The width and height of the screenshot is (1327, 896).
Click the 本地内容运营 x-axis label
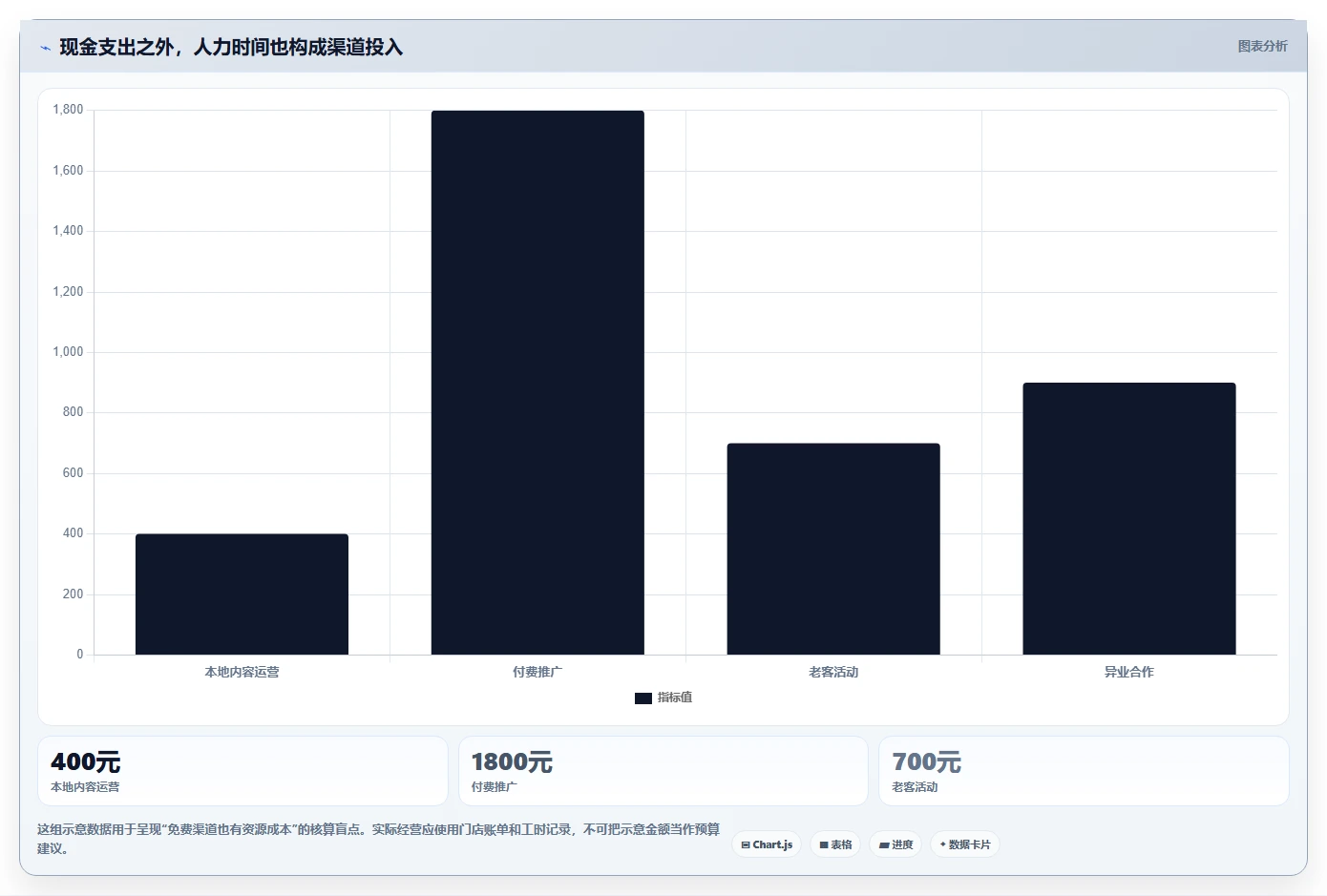point(242,672)
